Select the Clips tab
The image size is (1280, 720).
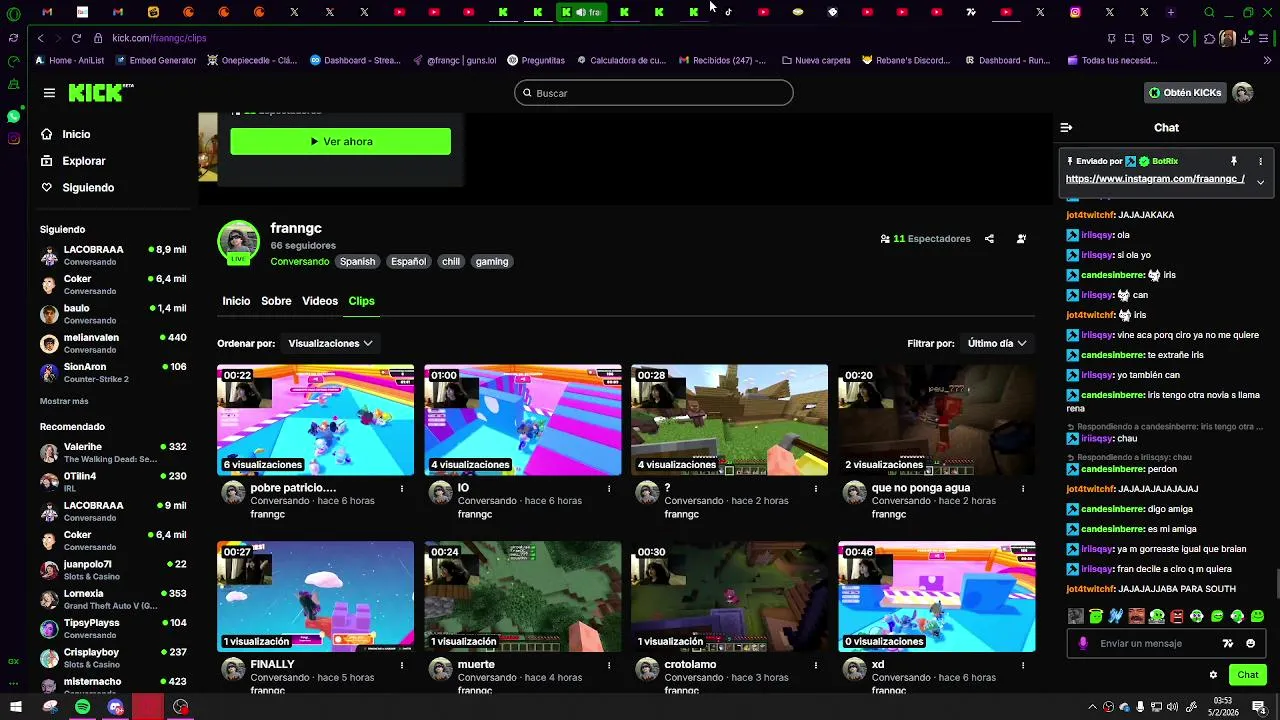click(x=361, y=301)
